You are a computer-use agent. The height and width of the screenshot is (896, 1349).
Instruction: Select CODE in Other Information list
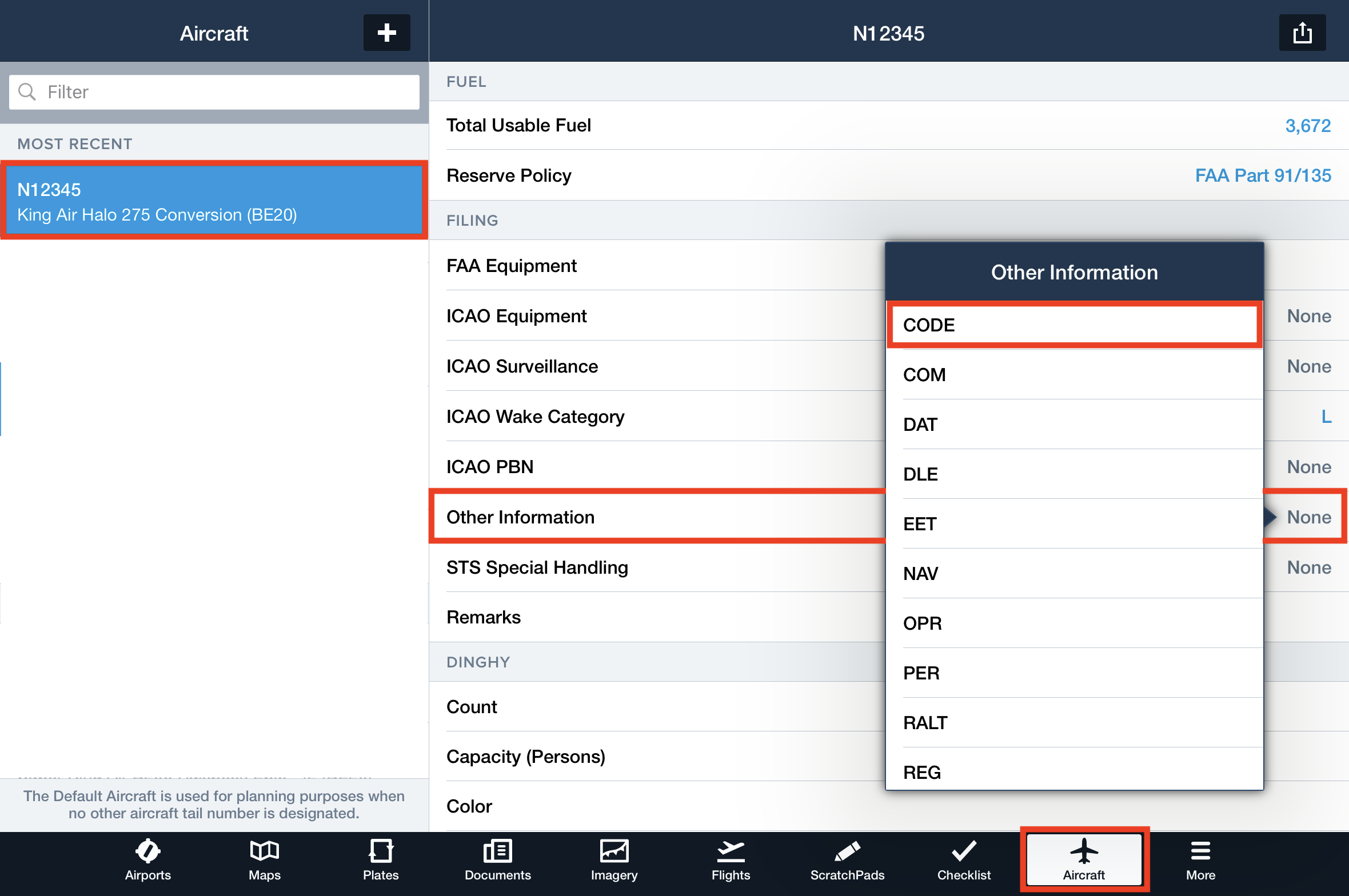tap(1073, 325)
